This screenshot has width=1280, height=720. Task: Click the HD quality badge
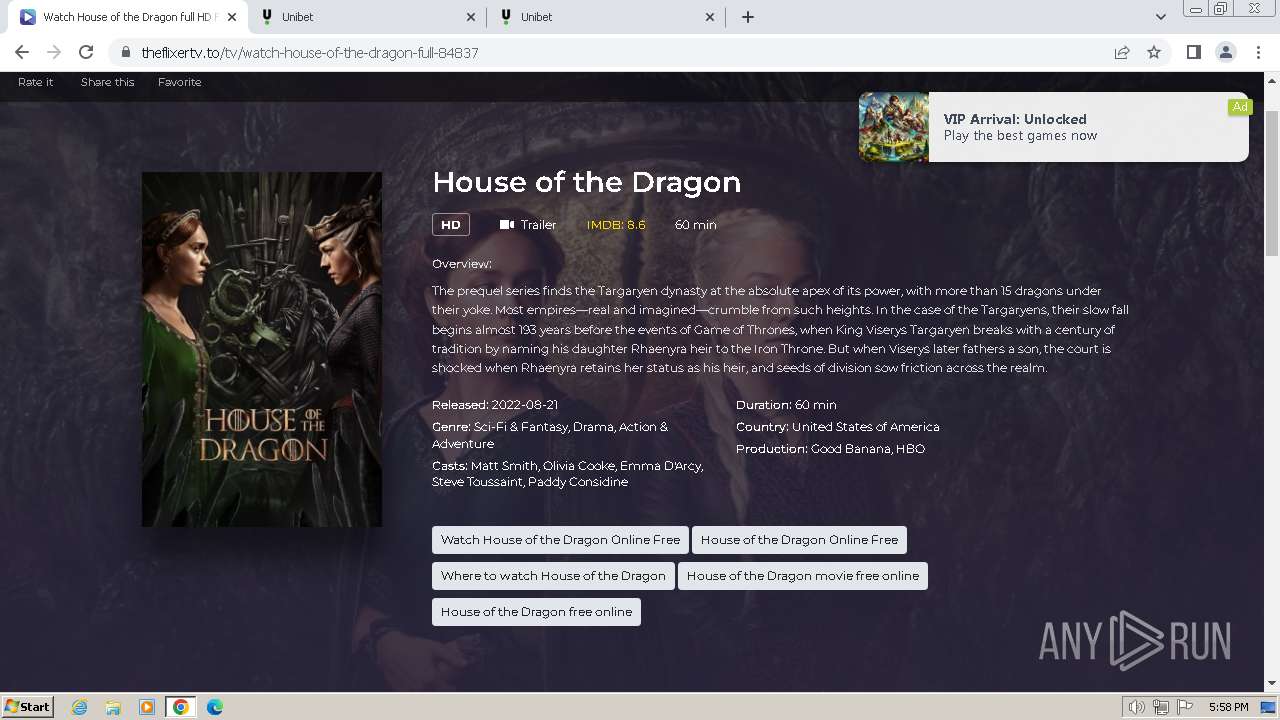click(x=451, y=225)
